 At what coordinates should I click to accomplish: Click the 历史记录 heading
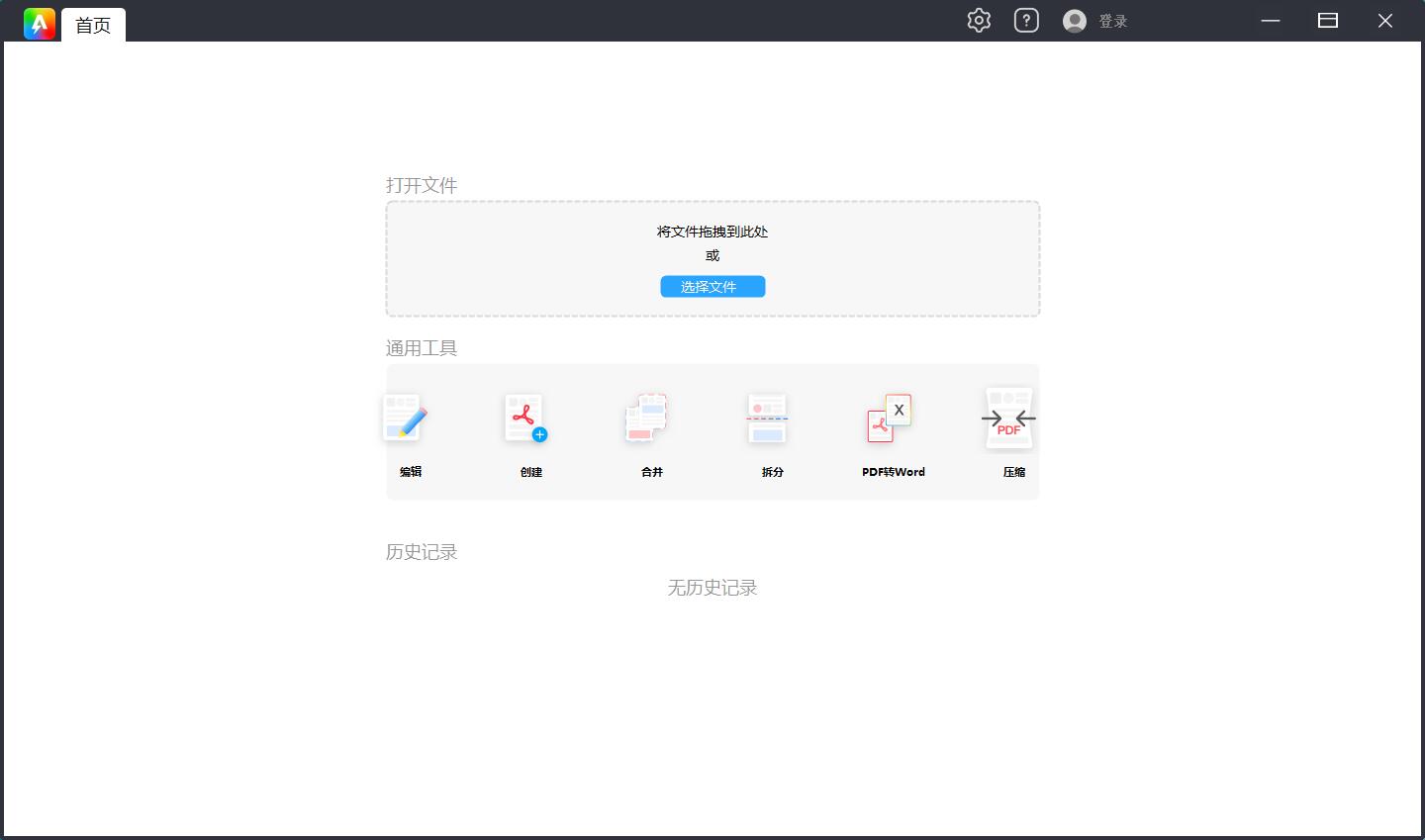(x=422, y=552)
